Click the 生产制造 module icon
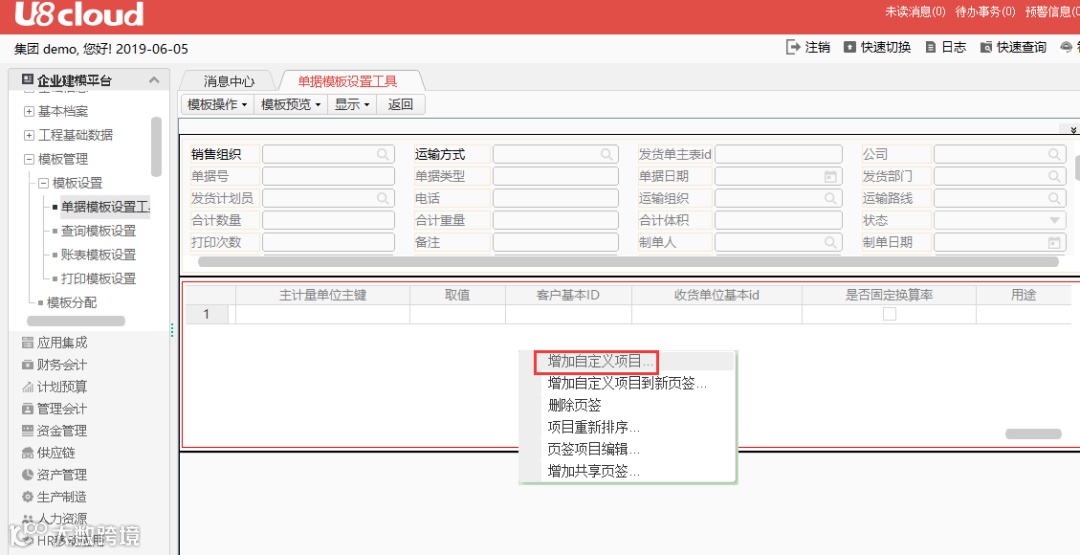 pyautogui.click(x=28, y=496)
